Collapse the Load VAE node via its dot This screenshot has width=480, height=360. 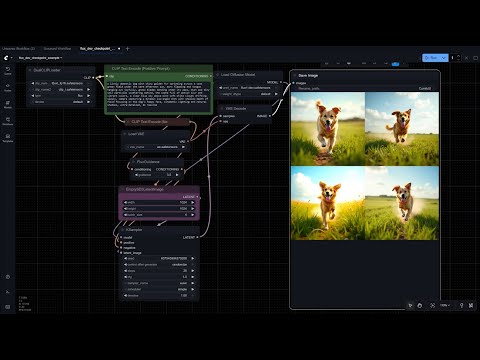coord(125,134)
